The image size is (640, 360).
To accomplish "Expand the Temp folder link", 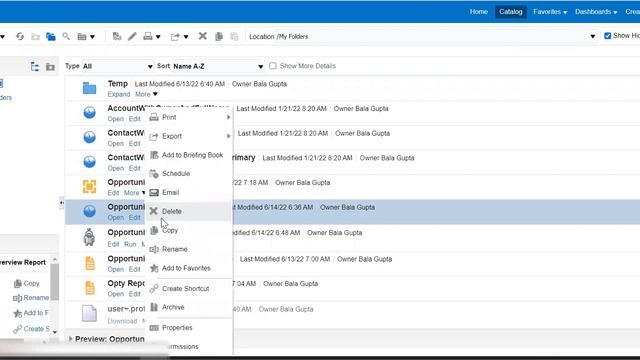I will [x=119, y=94].
